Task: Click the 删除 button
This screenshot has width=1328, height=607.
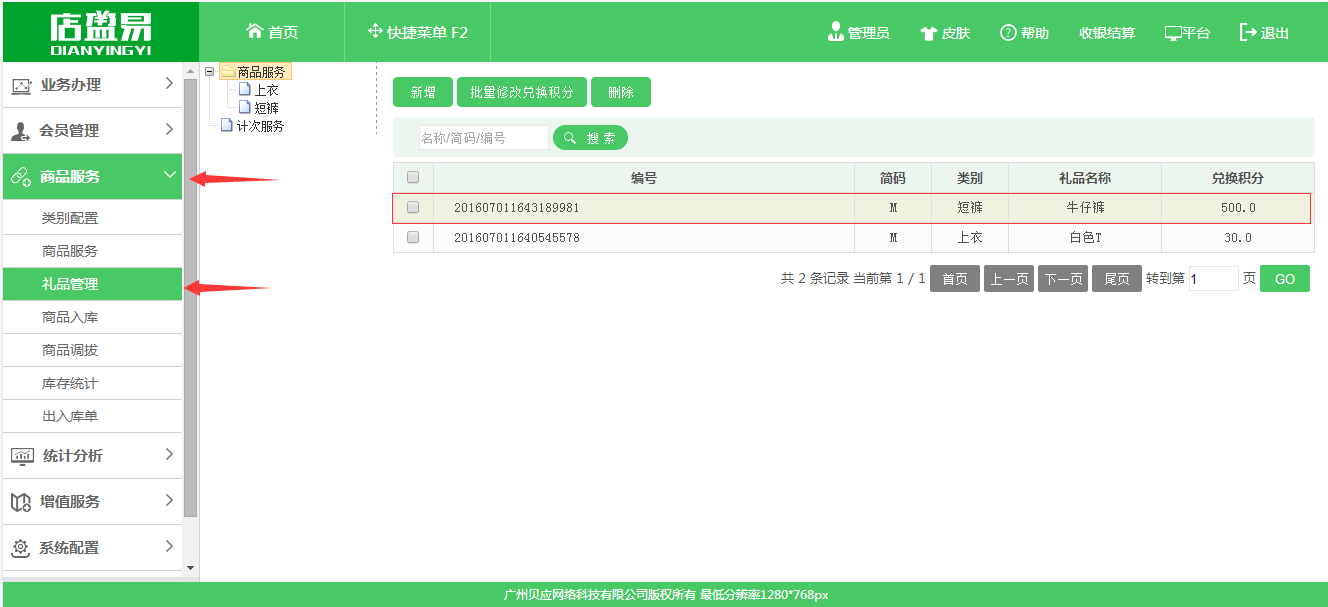Action: click(621, 92)
